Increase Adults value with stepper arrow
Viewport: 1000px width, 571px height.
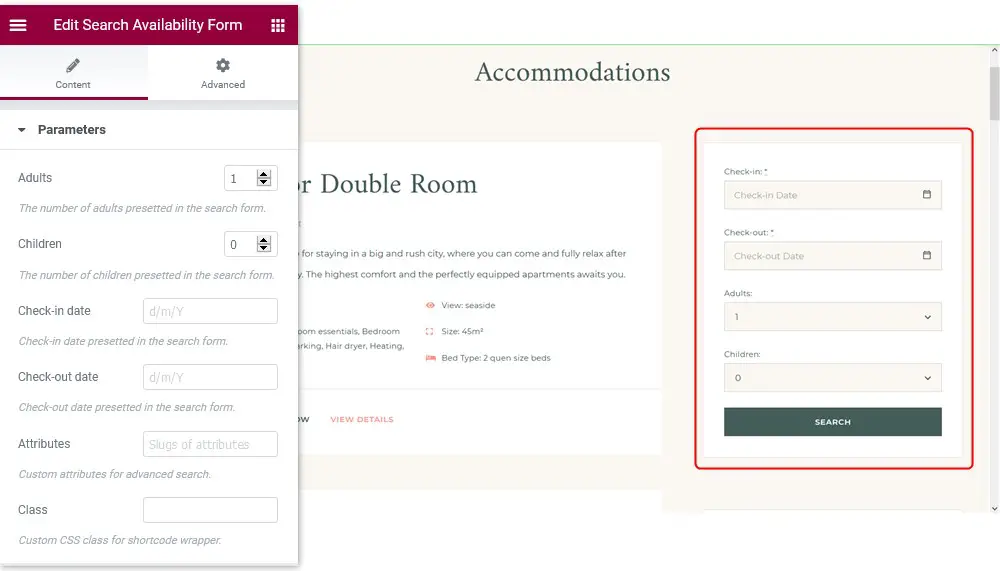(264, 174)
